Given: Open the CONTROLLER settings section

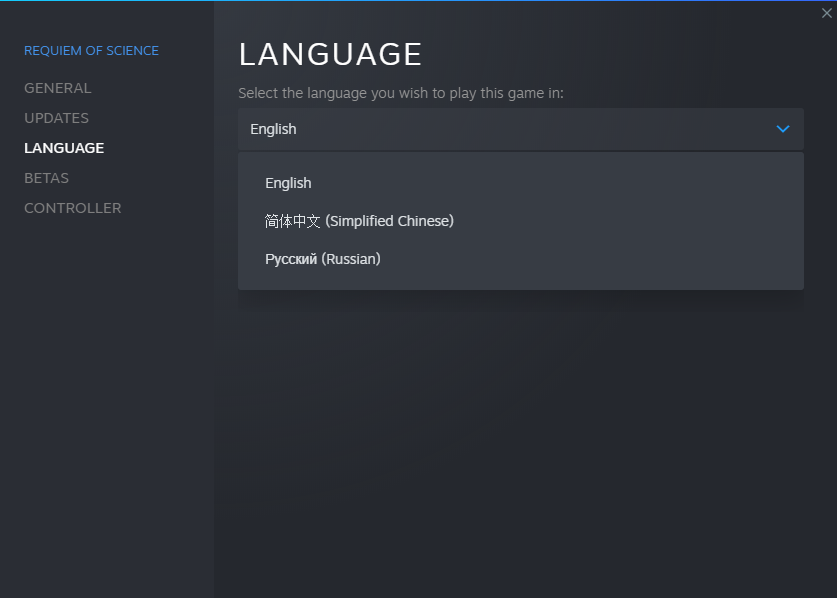Looking at the screenshot, I should [x=72, y=208].
